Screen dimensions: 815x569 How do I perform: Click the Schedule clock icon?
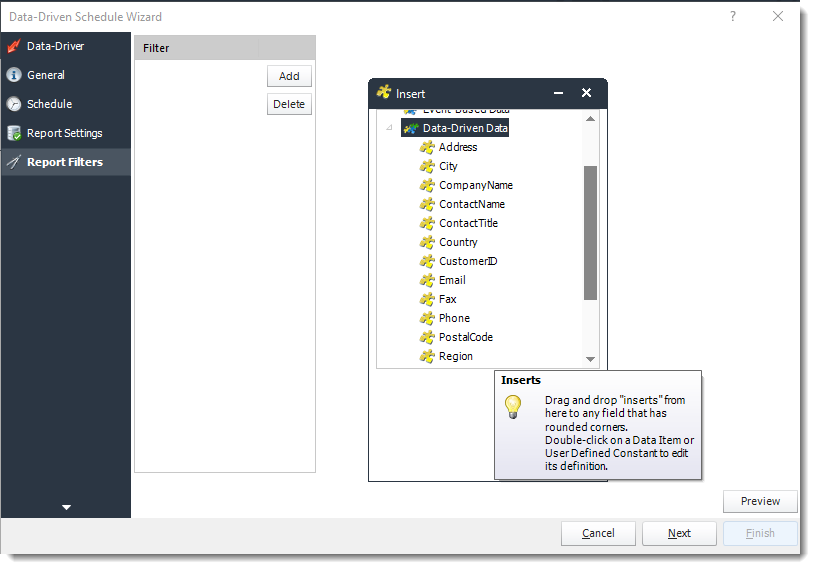tap(14, 104)
